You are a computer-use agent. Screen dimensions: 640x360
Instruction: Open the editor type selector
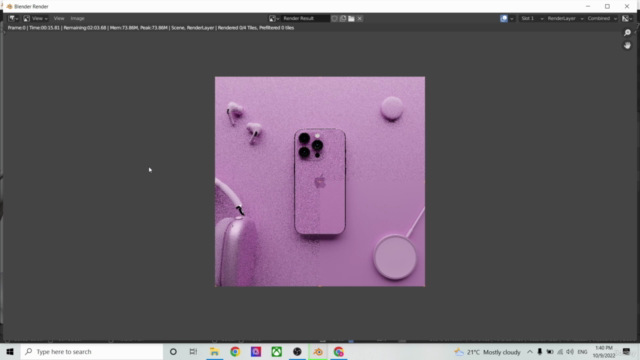coord(13,18)
